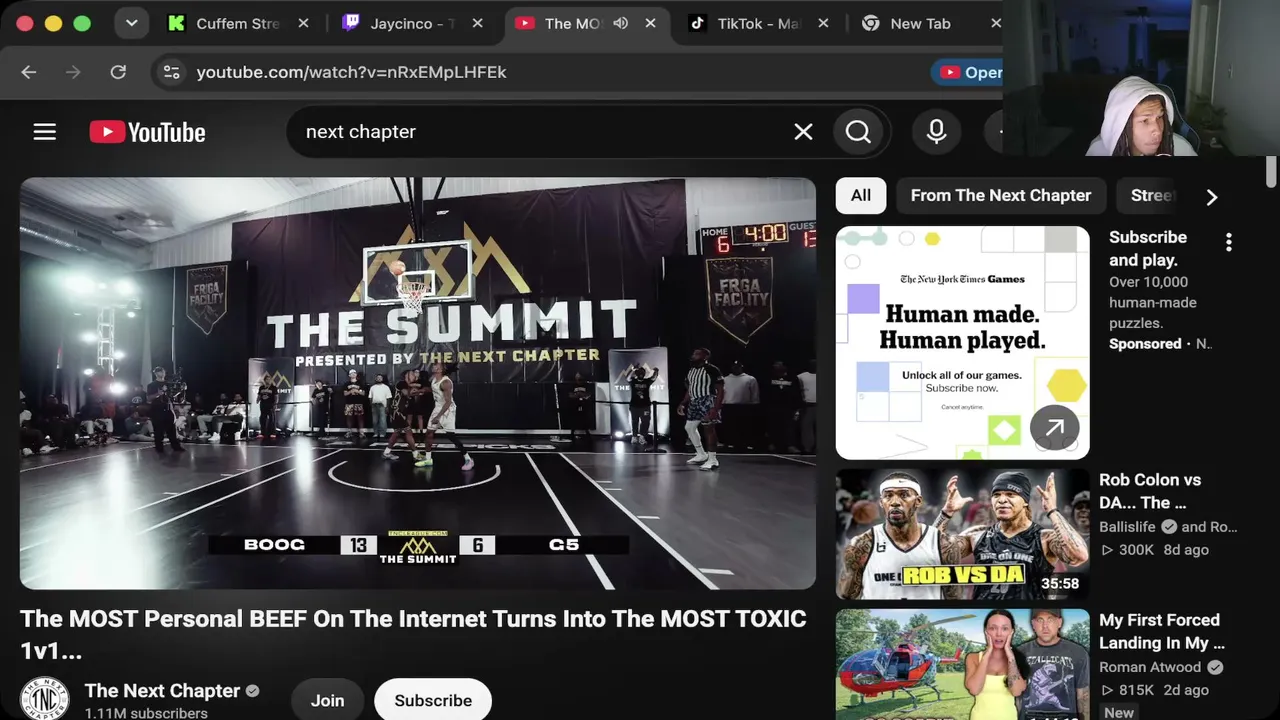Play the Forced Landing helicopter thumbnail

click(963, 664)
